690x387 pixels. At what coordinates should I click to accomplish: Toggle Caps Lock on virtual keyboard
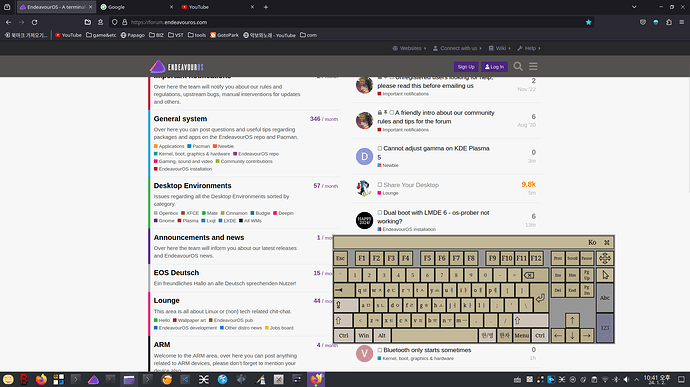[x=346, y=305]
